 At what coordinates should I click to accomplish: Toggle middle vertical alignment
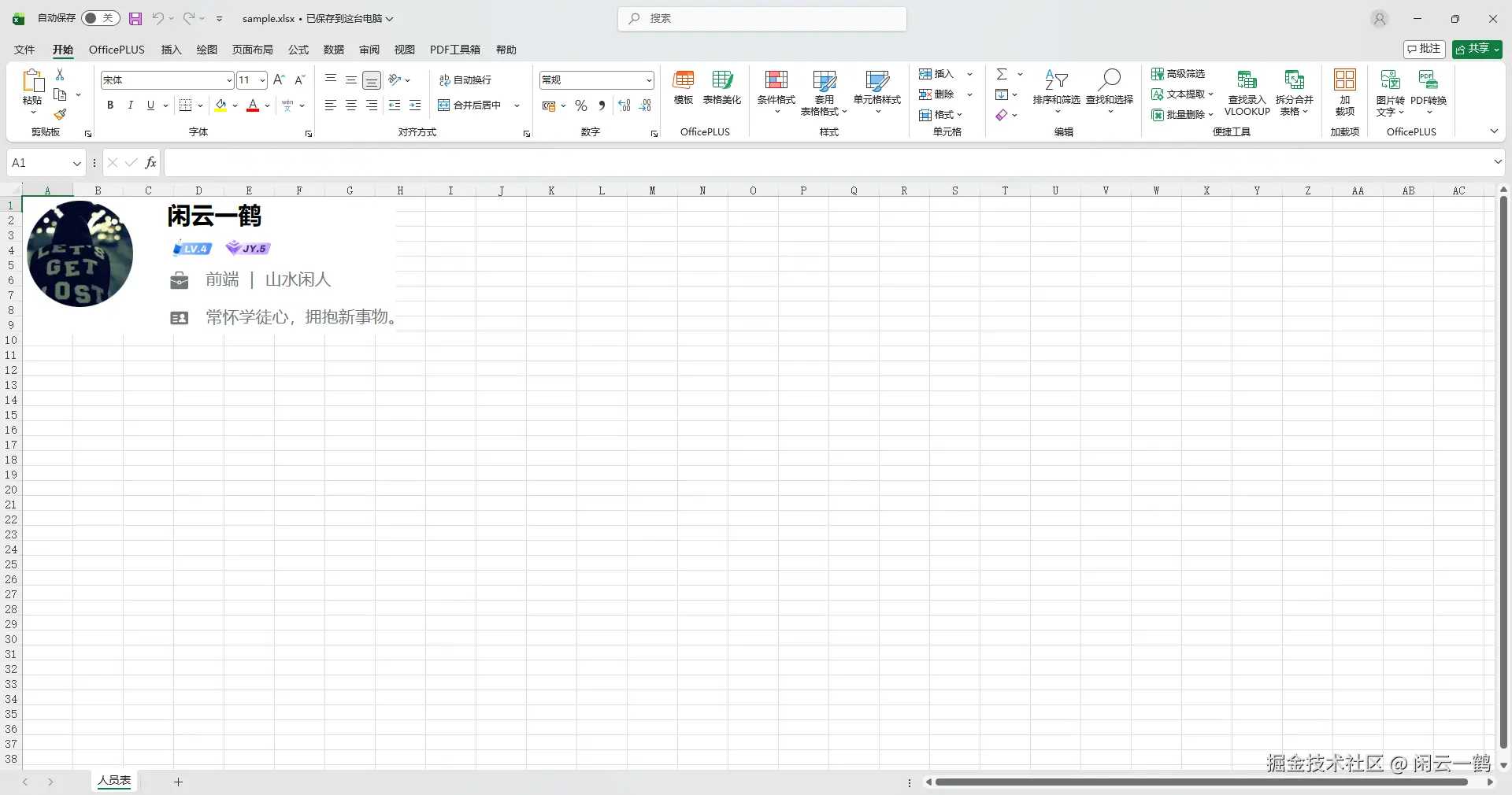[351, 79]
